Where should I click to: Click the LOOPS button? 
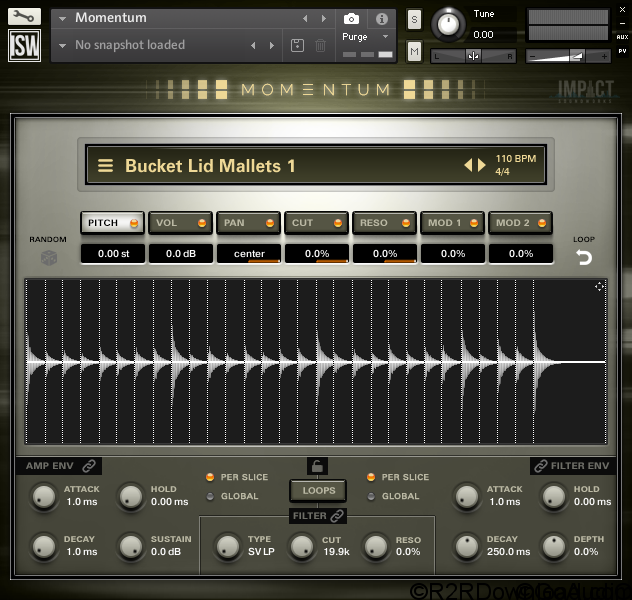point(318,490)
